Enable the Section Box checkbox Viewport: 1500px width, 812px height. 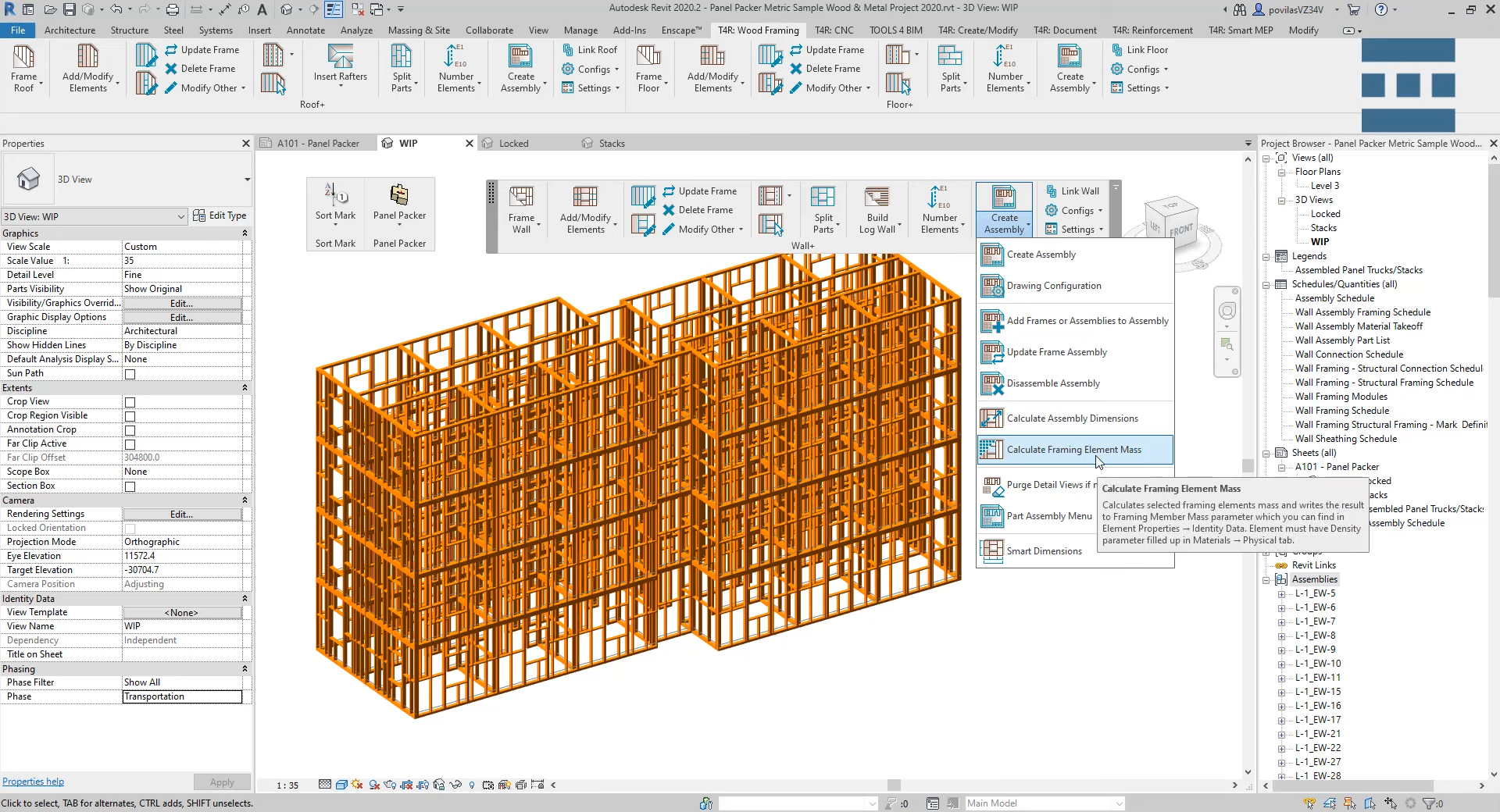tap(130, 486)
